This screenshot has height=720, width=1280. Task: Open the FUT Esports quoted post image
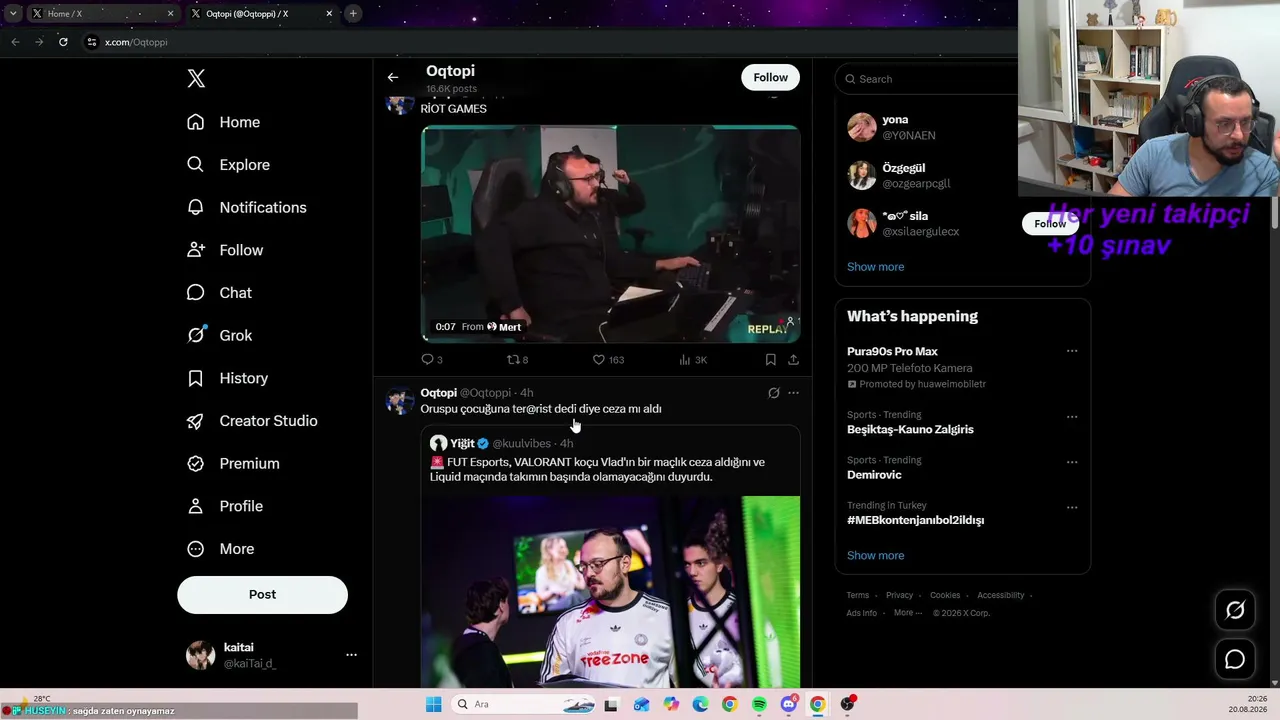610,592
